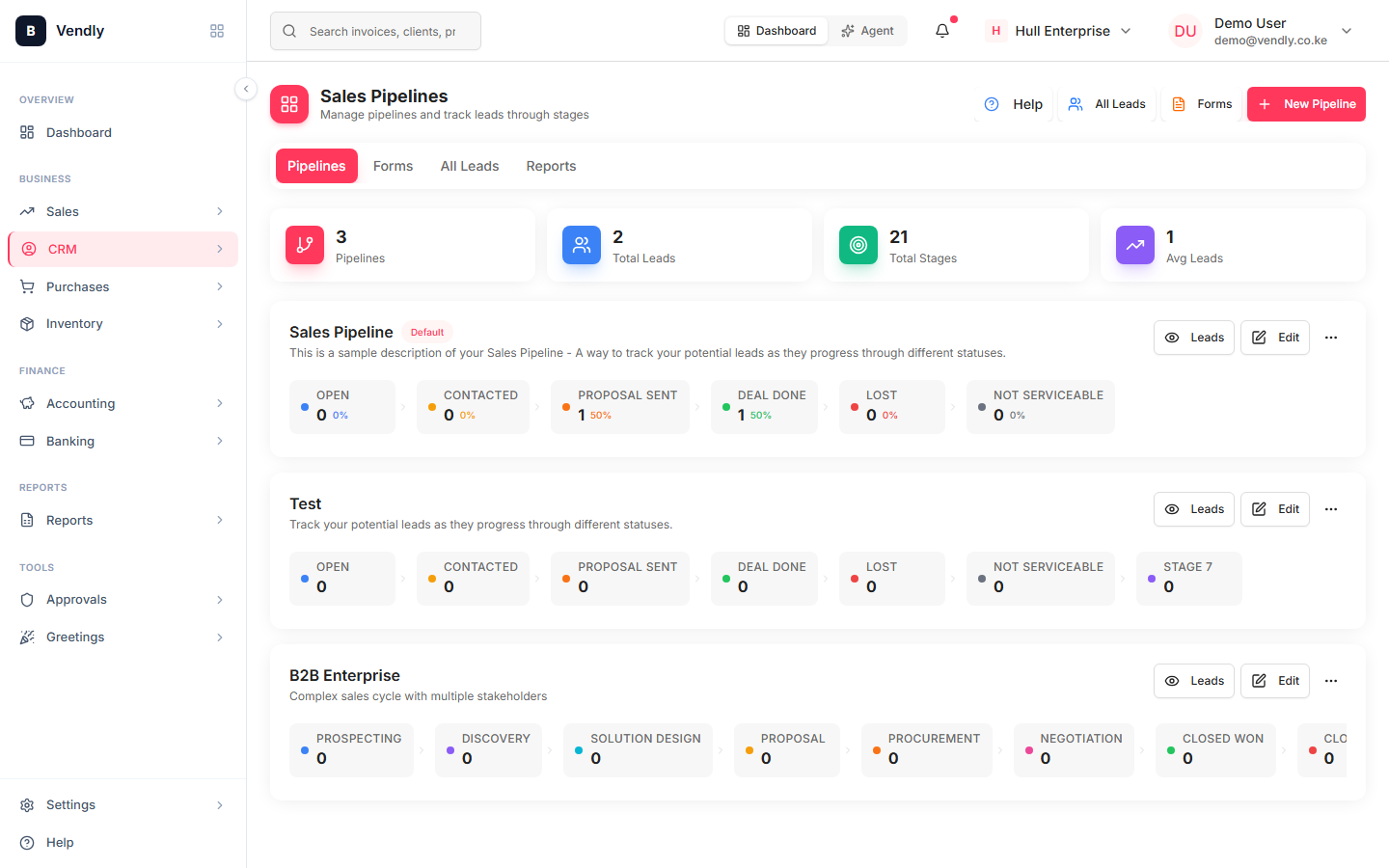The height and width of the screenshot is (868, 1389).
Task: Create a New Pipeline
Action: (1306, 104)
